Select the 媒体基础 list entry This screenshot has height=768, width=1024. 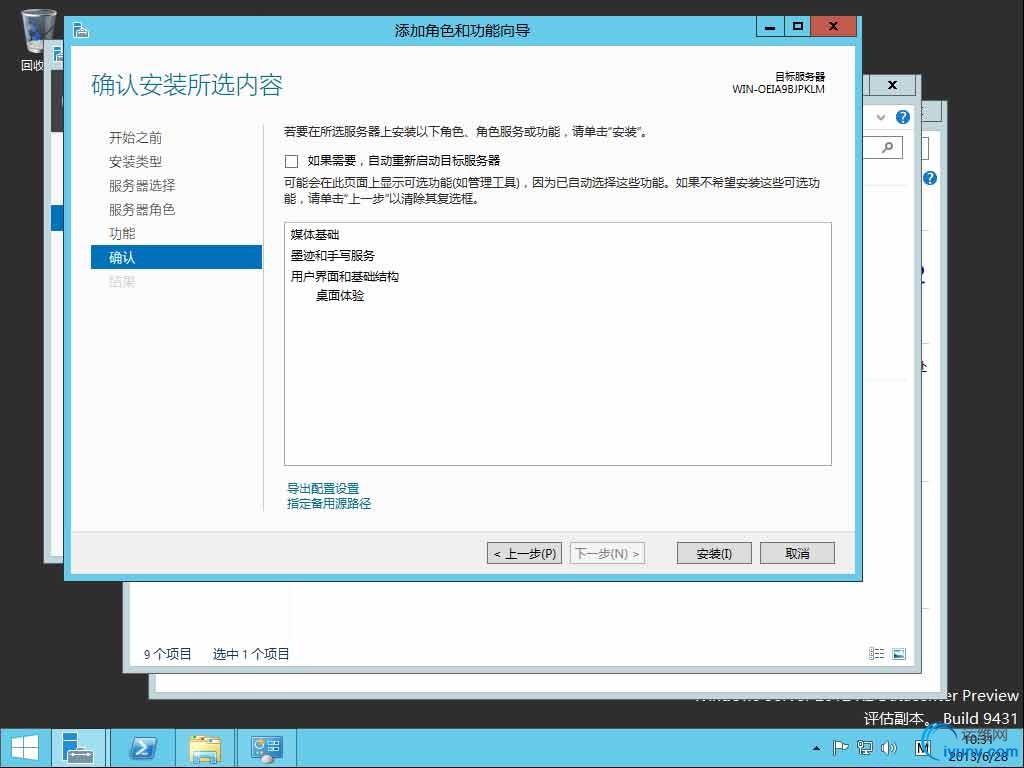point(315,234)
